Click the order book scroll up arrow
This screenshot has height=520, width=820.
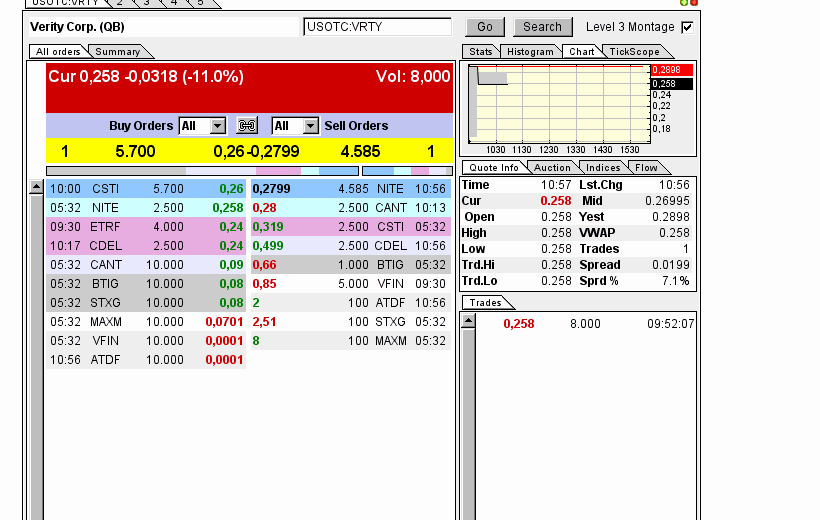coord(36,187)
